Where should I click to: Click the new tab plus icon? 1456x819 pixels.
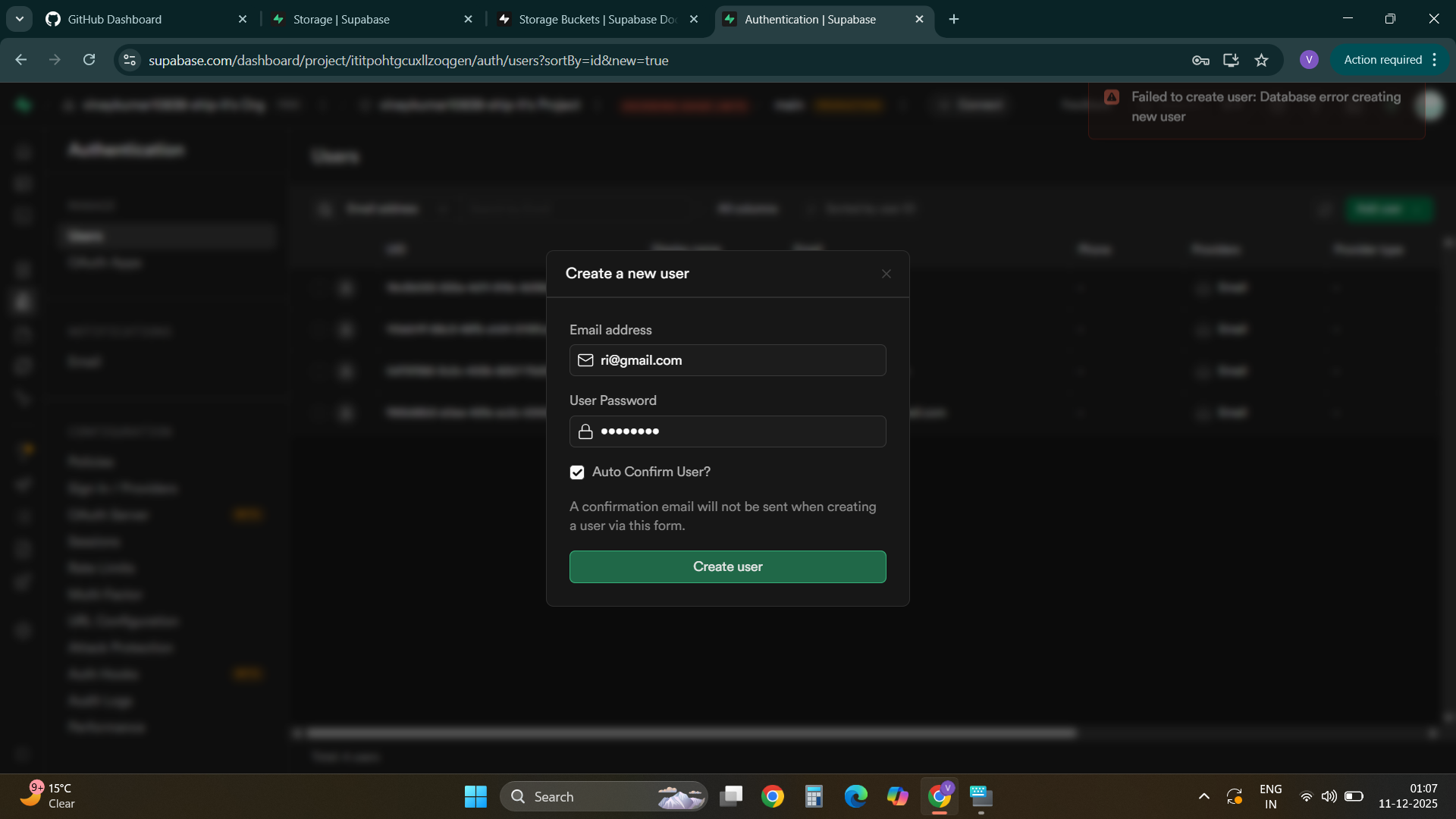pos(953,19)
